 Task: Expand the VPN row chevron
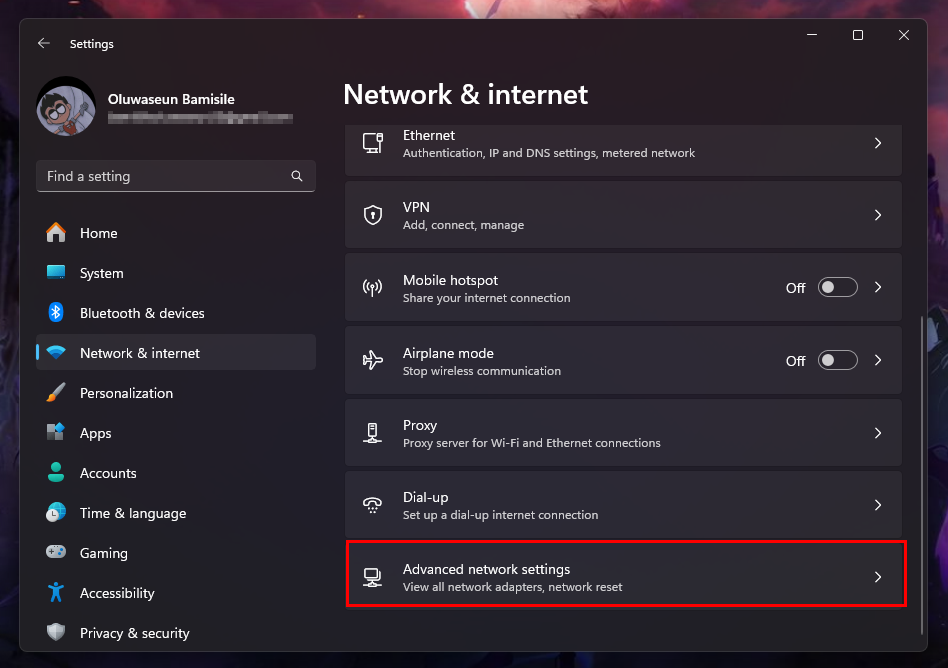coord(878,215)
